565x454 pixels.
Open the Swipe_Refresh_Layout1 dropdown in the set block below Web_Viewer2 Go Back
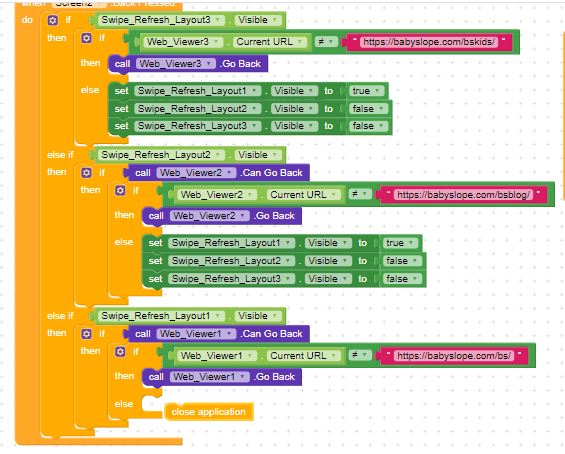pyautogui.click(x=231, y=243)
